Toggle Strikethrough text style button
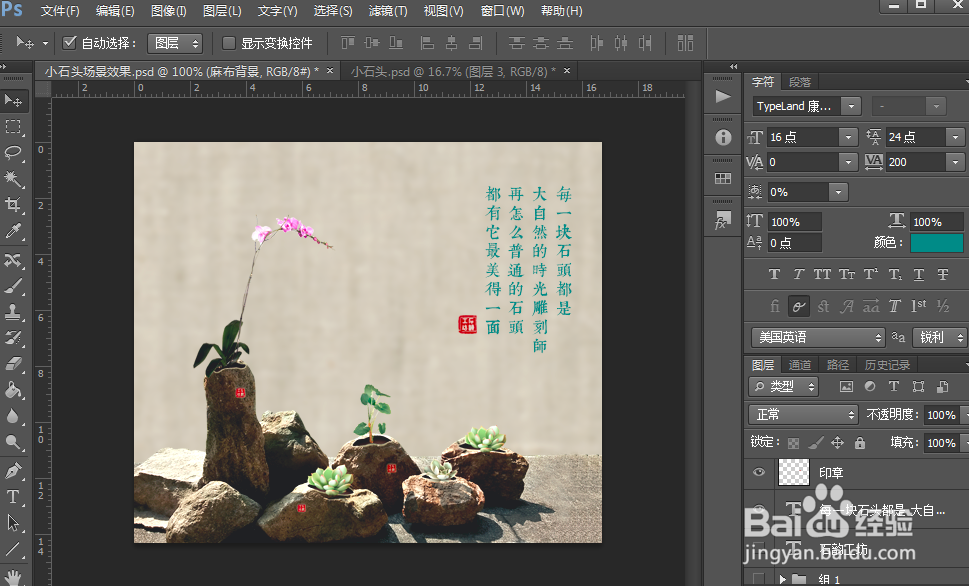The width and height of the screenshot is (969, 586). click(x=942, y=274)
